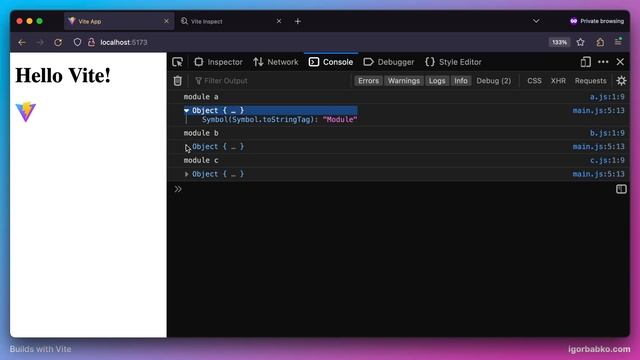
Task: Open the list all tabs dropdown
Action: (536, 21)
